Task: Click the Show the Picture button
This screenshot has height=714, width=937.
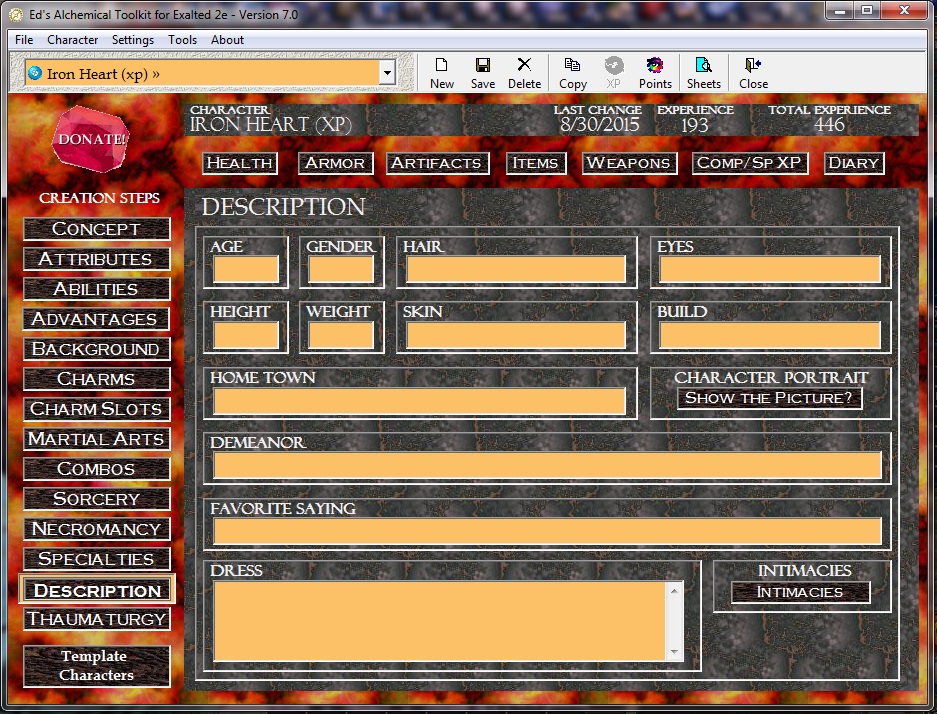Action: pyautogui.click(x=769, y=399)
